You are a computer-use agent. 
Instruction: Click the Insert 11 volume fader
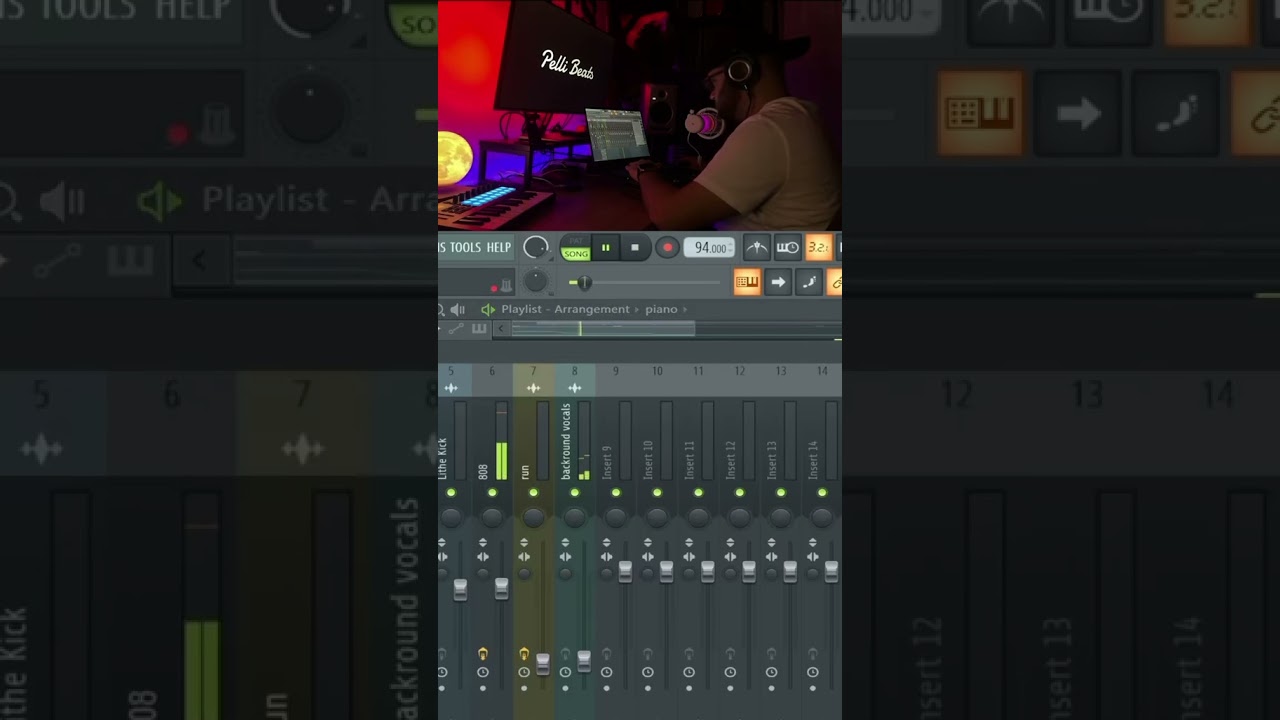coord(707,571)
